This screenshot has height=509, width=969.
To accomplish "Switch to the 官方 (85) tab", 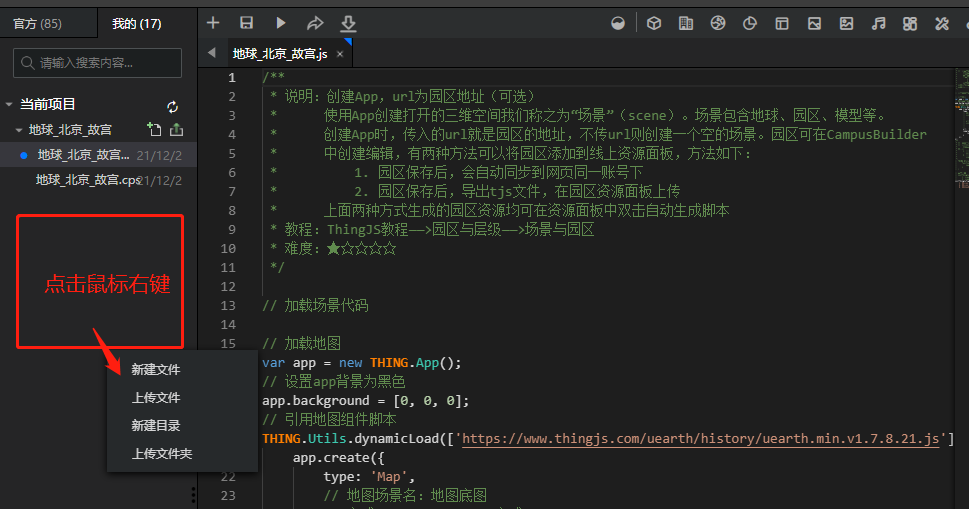I will pos(37,23).
